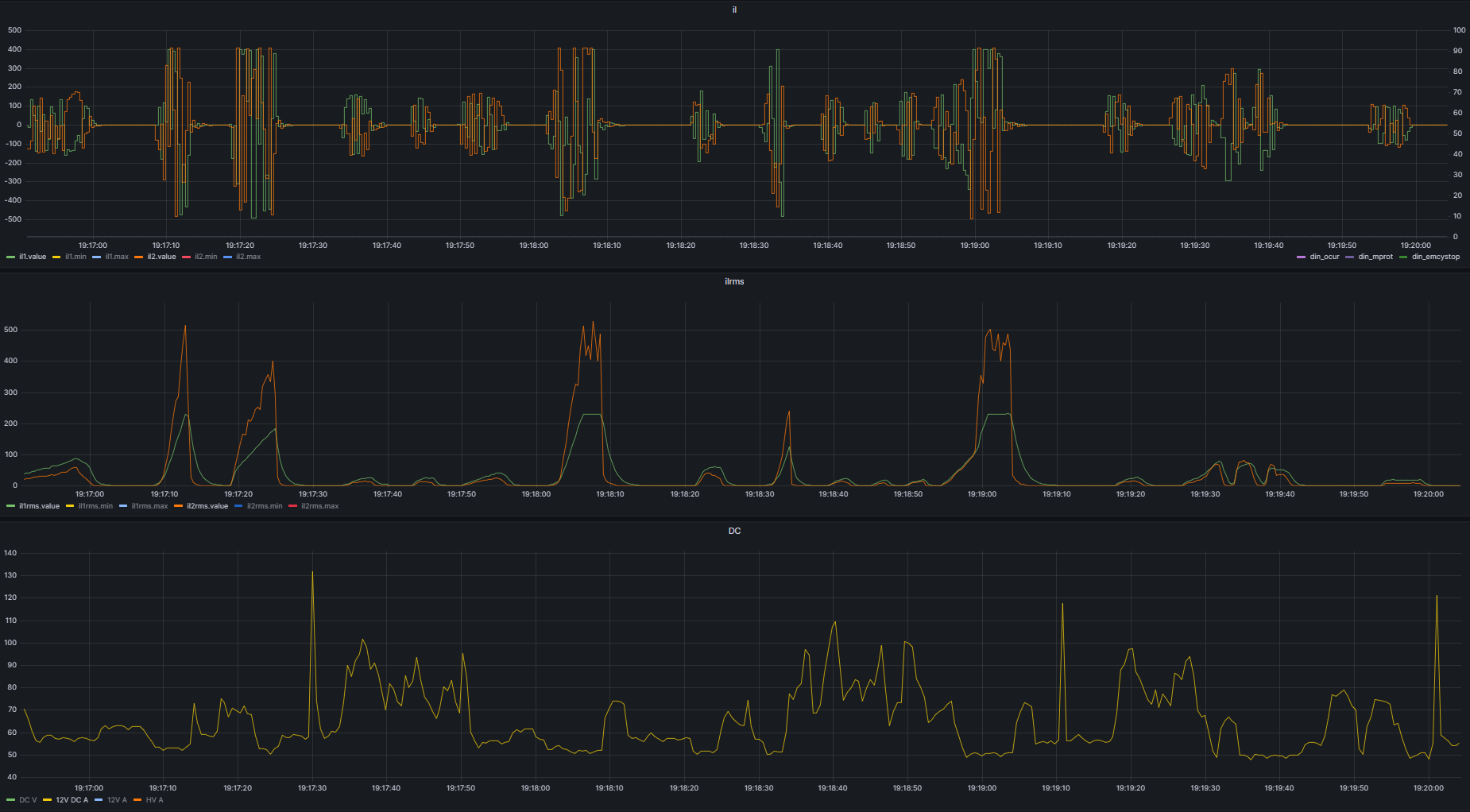Show the il1.min series
The width and height of the screenshot is (1470, 812).
(75, 257)
